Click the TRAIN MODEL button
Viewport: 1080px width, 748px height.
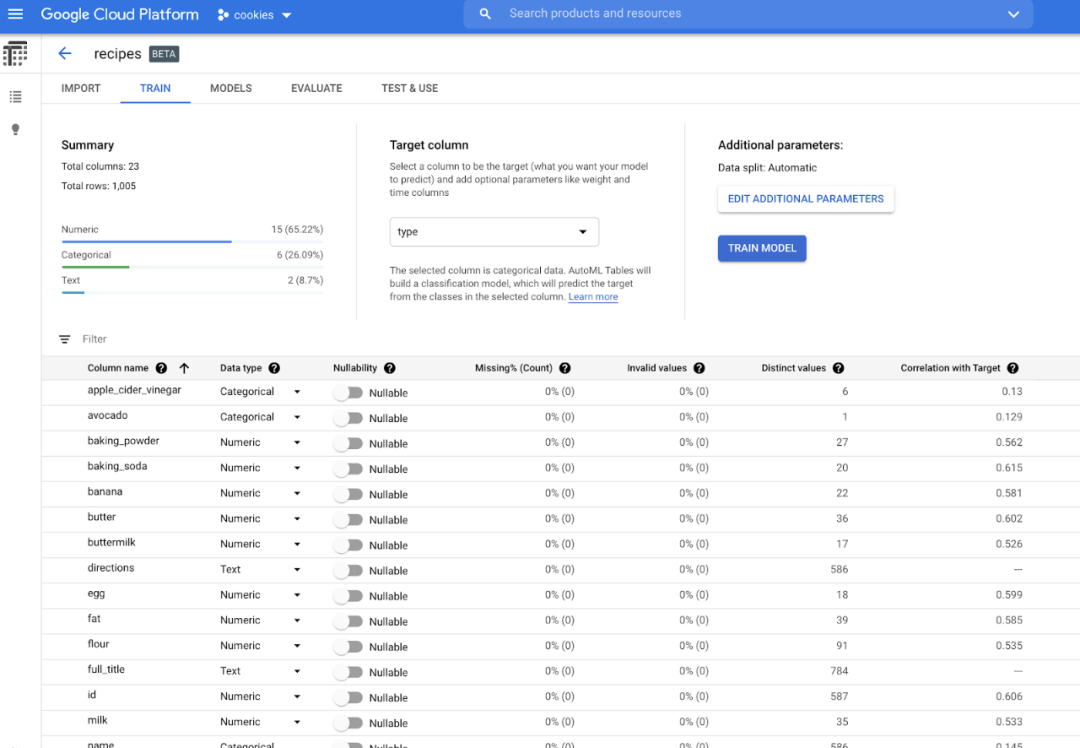(x=761, y=248)
